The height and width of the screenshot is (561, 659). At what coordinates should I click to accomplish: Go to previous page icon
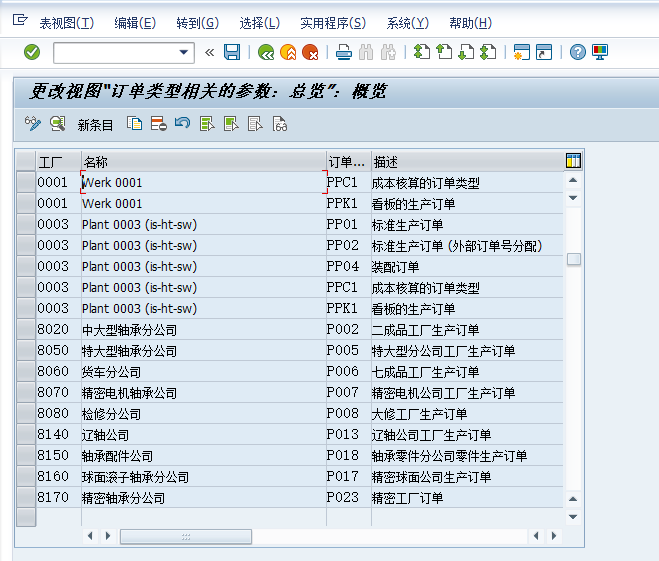click(444, 52)
